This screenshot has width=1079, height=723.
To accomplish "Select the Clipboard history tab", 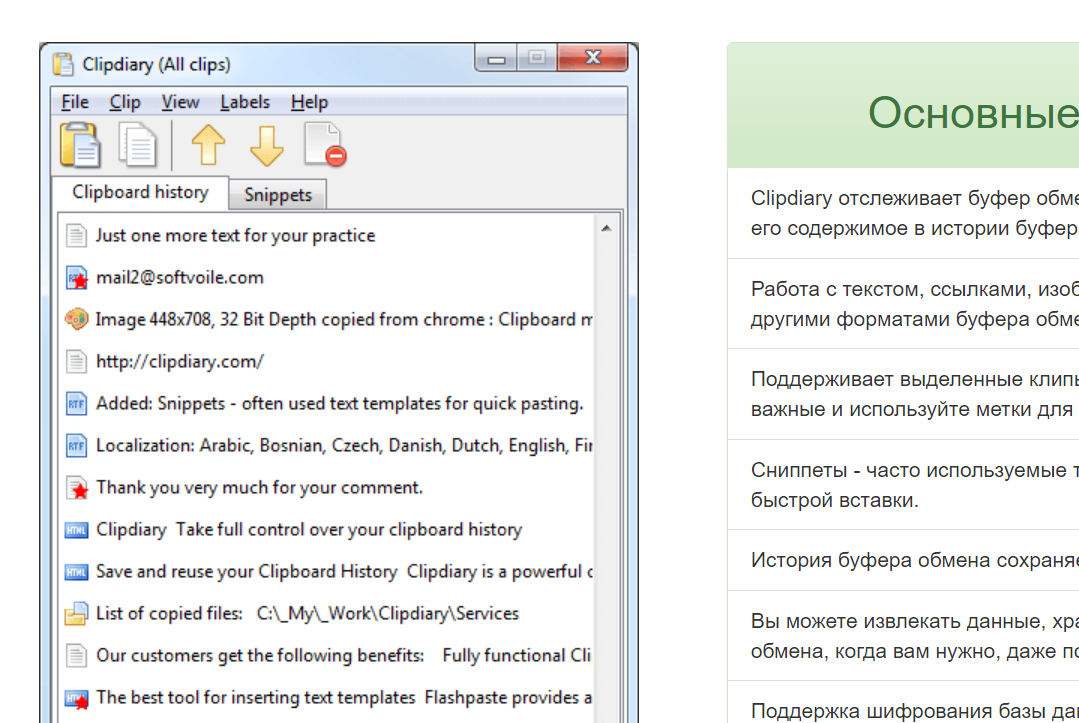I will [140, 192].
